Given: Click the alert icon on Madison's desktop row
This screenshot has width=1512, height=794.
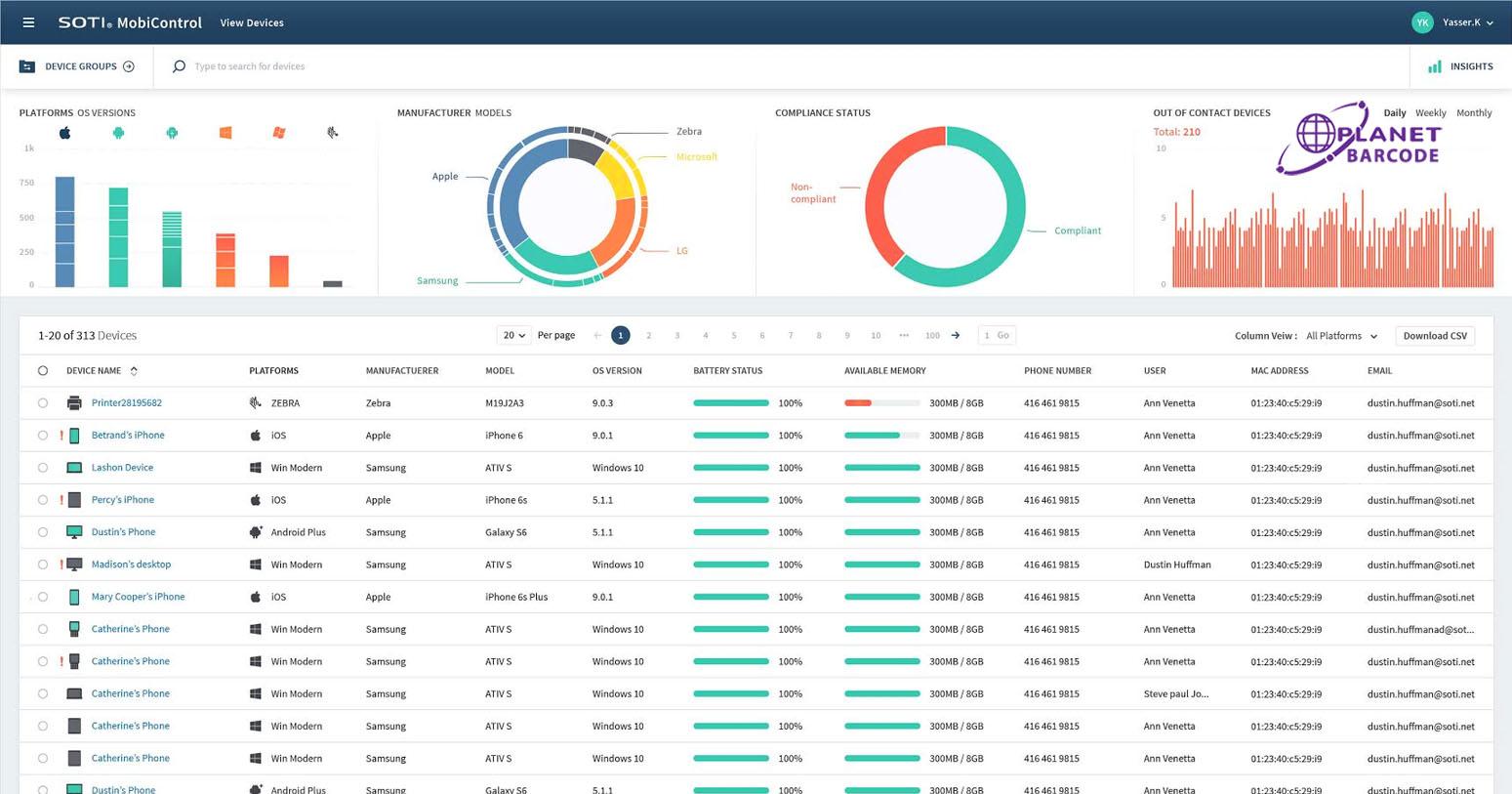Looking at the screenshot, I should [61, 564].
